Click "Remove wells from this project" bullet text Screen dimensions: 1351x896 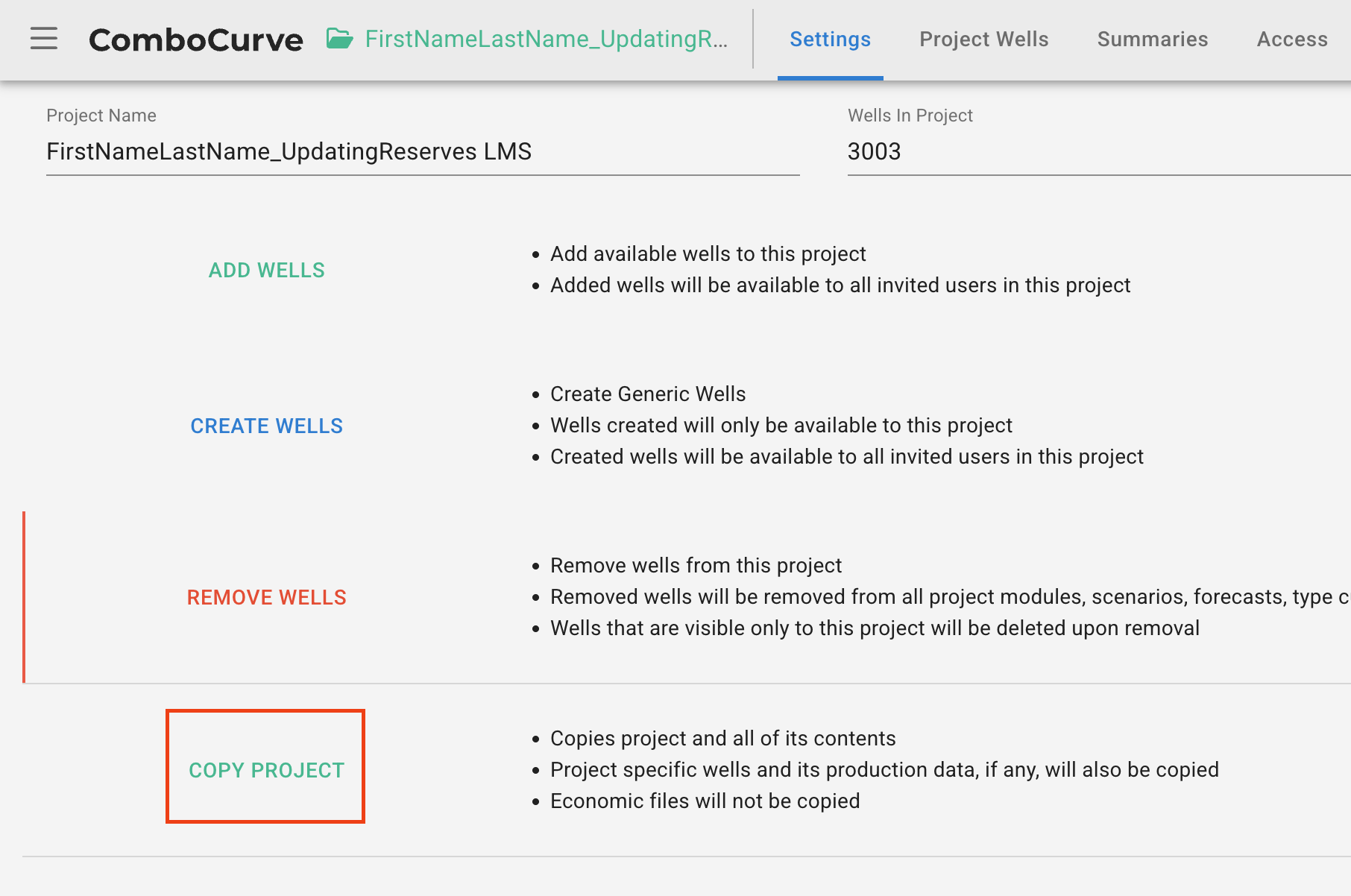(696, 566)
